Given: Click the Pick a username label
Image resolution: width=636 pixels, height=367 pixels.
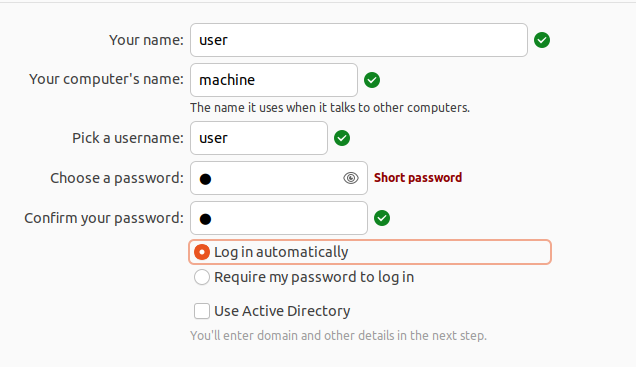Looking at the screenshot, I should tap(128, 138).
